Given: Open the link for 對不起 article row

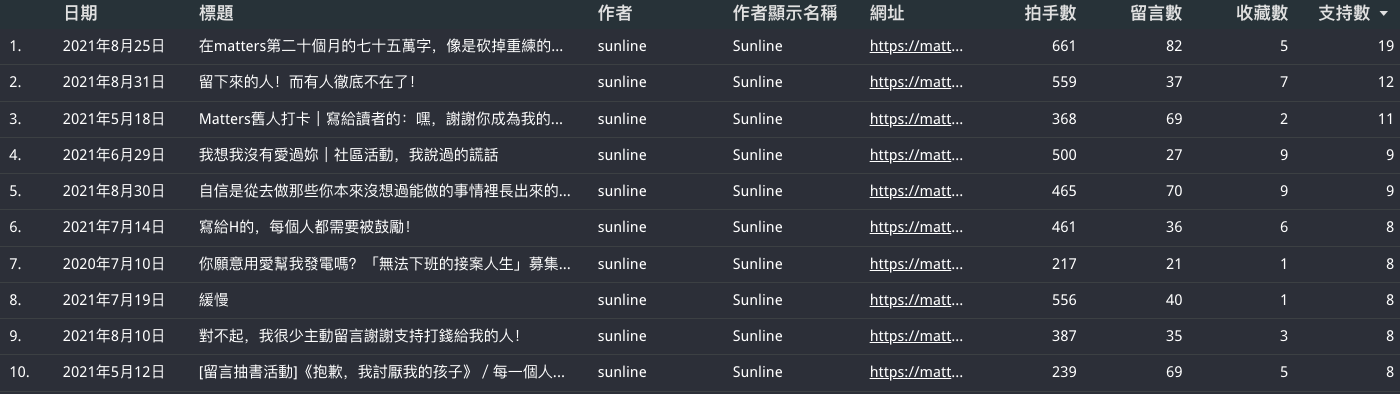Looking at the screenshot, I should 916,337.
